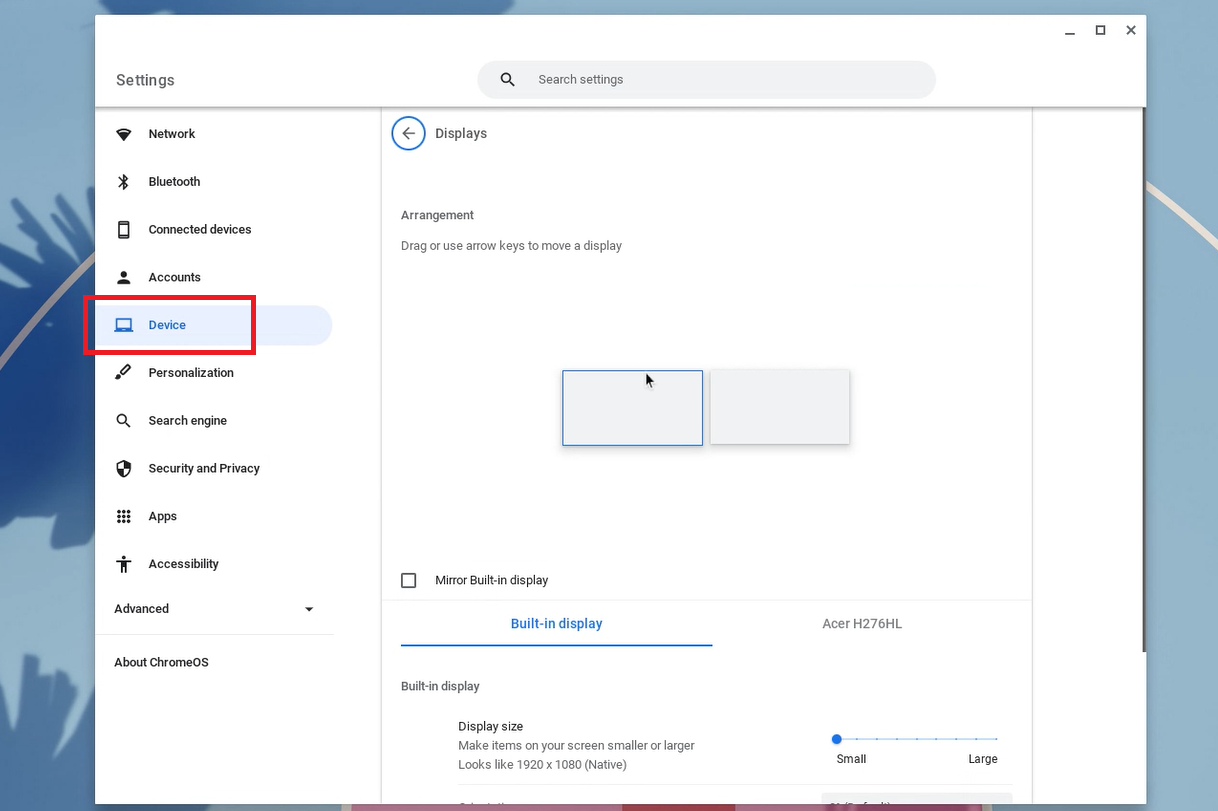
Task: Click the Bluetooth icon in sidebar
Action: [x=124, y=182]
